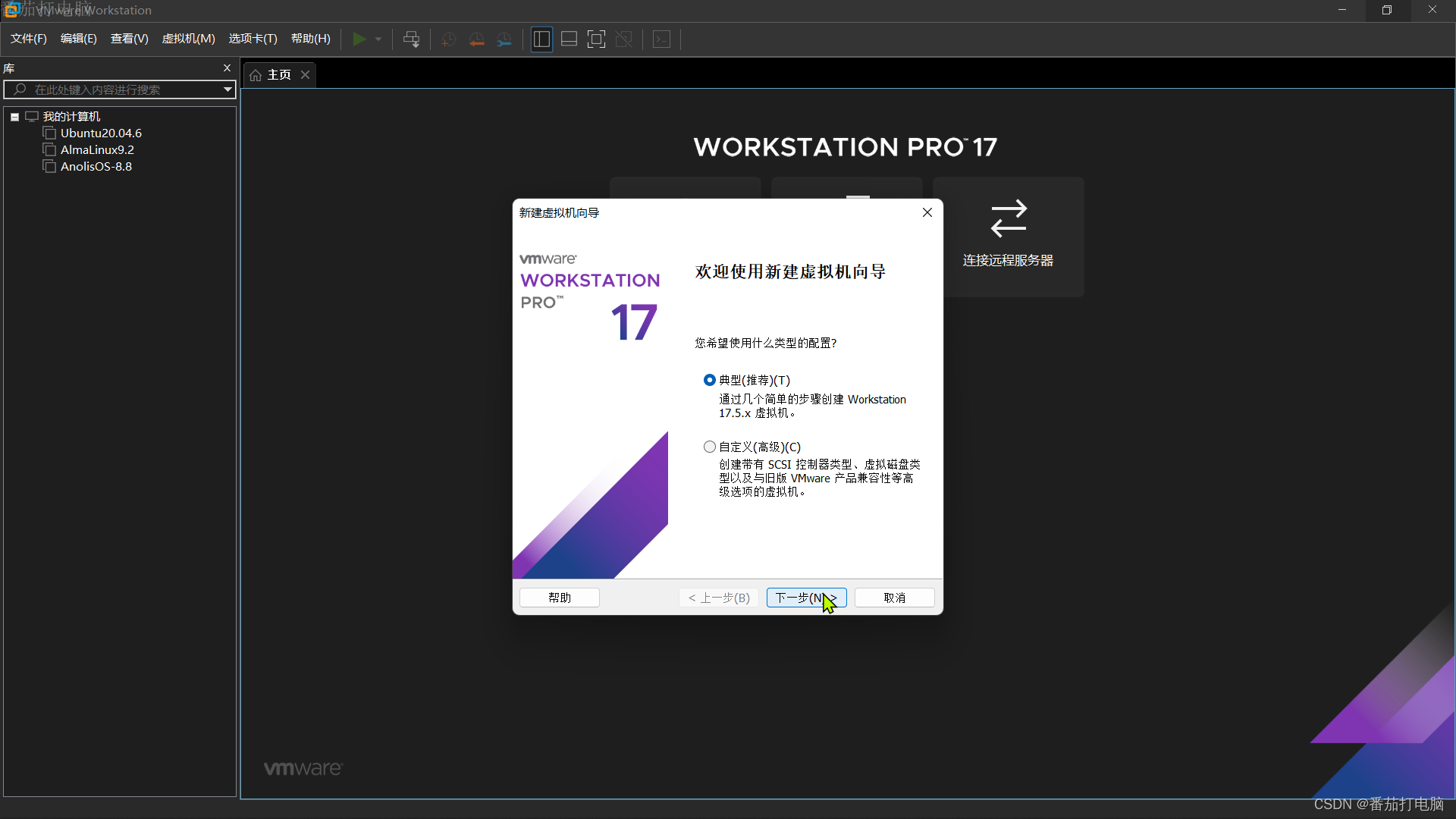Click the AnolisOS-8.8 VM icon
This screenshot has width=1456, height=819.
tap(50, 167)
